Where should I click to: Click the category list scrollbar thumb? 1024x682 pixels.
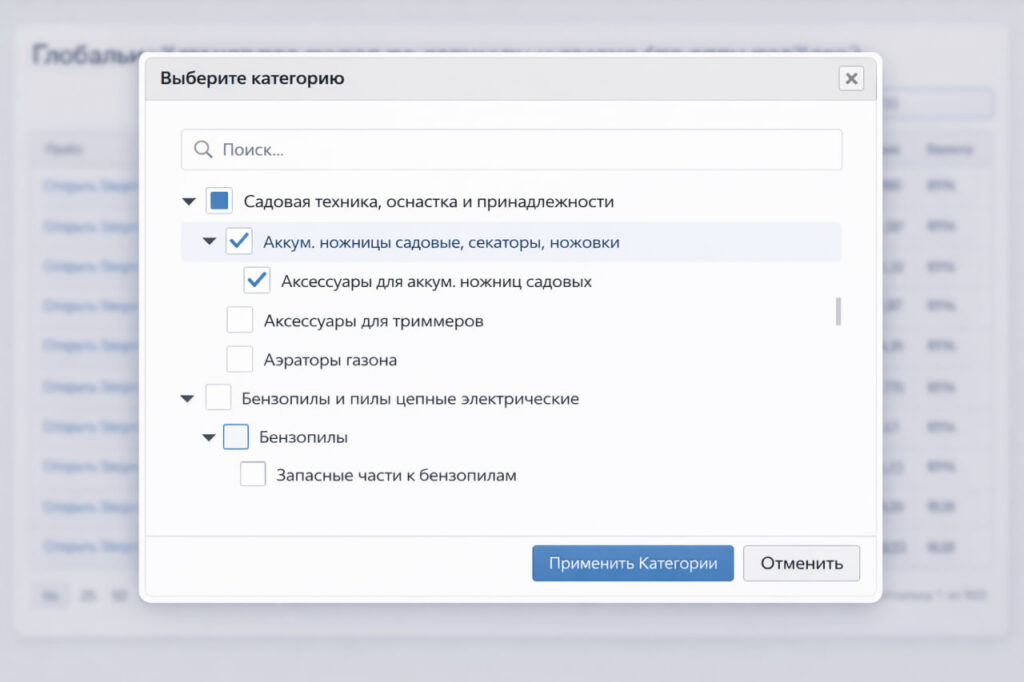pyautogui.click(x=838, y=311)
